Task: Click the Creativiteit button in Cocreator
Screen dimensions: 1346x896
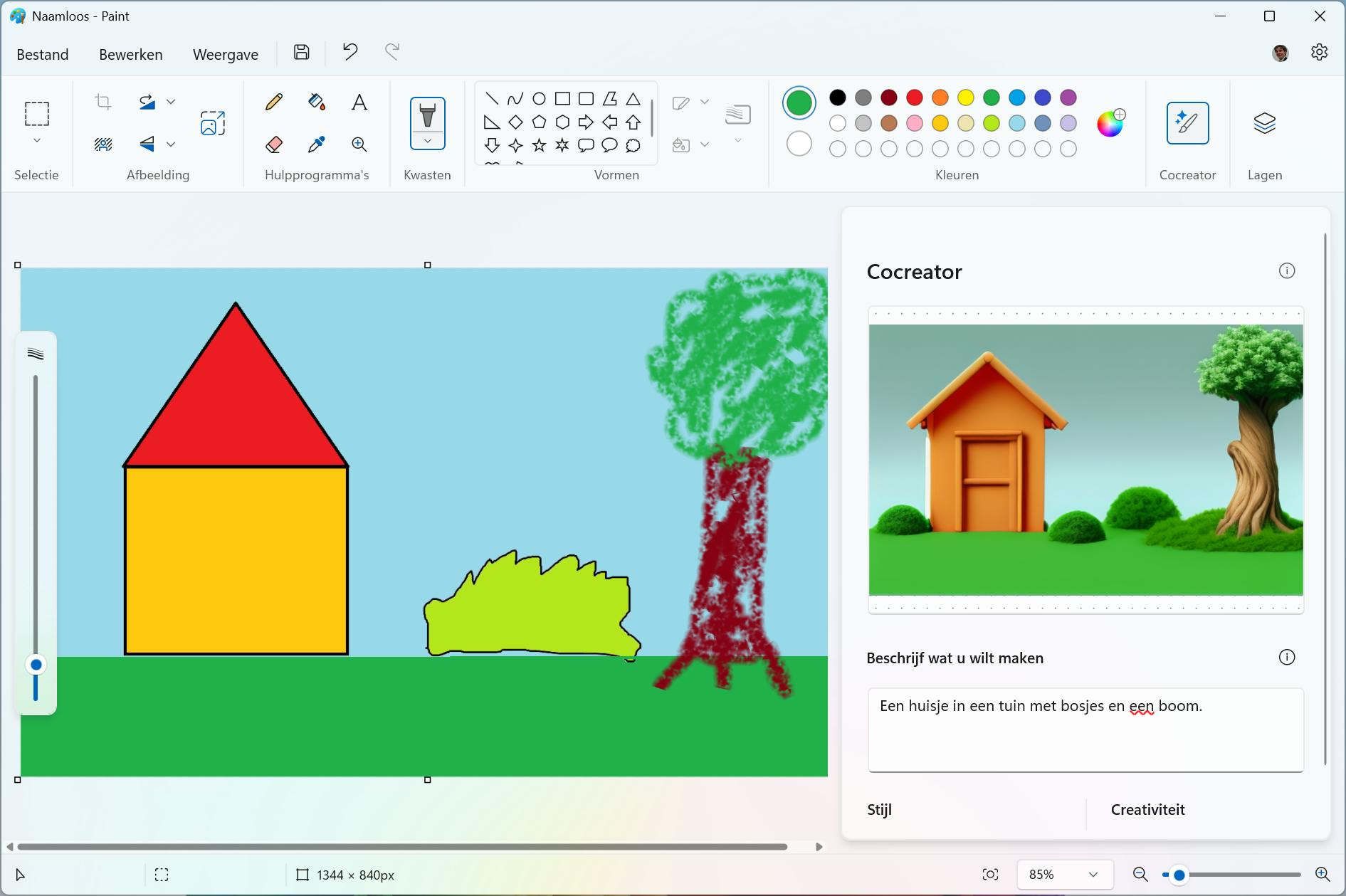Action: click(x=1147, y=809)
